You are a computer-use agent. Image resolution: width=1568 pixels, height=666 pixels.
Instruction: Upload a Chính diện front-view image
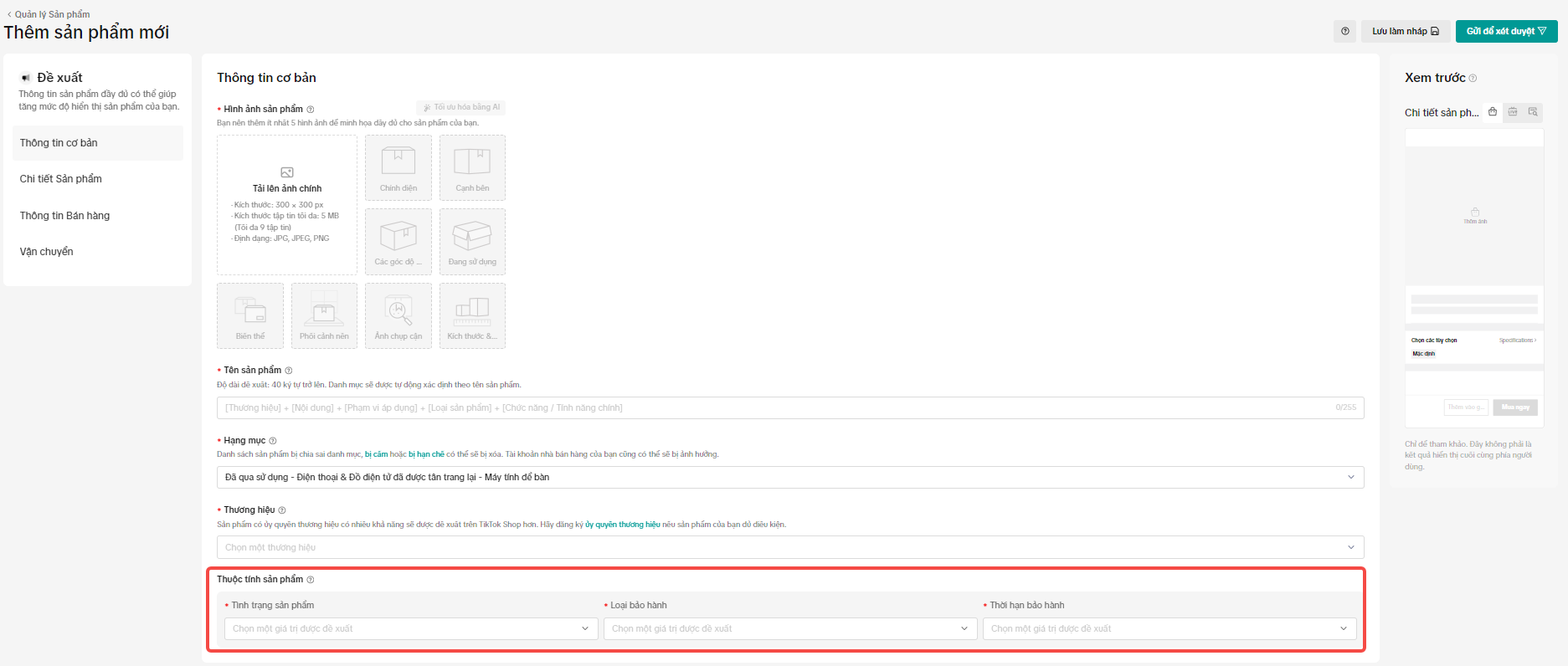tap(398, 167)
